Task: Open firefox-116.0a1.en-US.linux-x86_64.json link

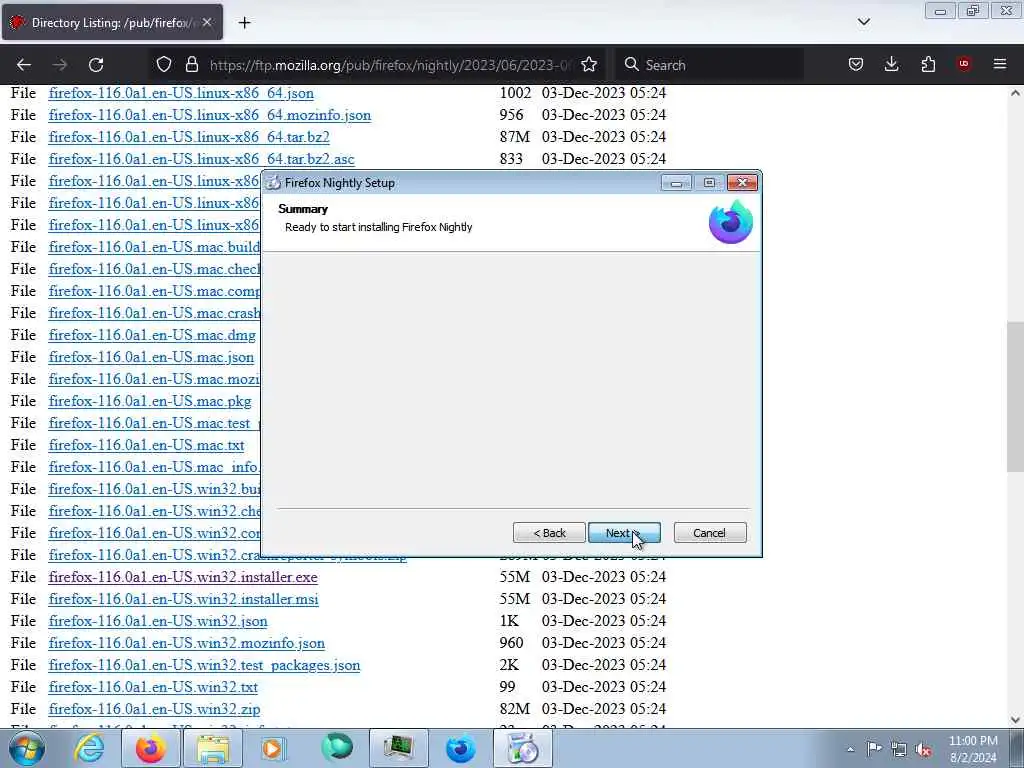Action: [181, 93]
